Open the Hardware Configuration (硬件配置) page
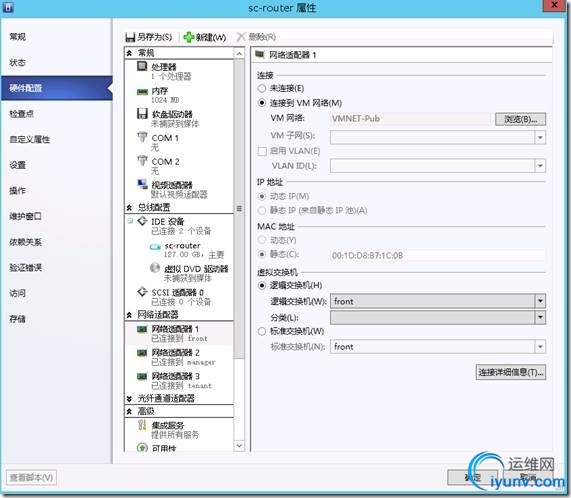Screen dimensions: 571x498 (x=56, y=88)
